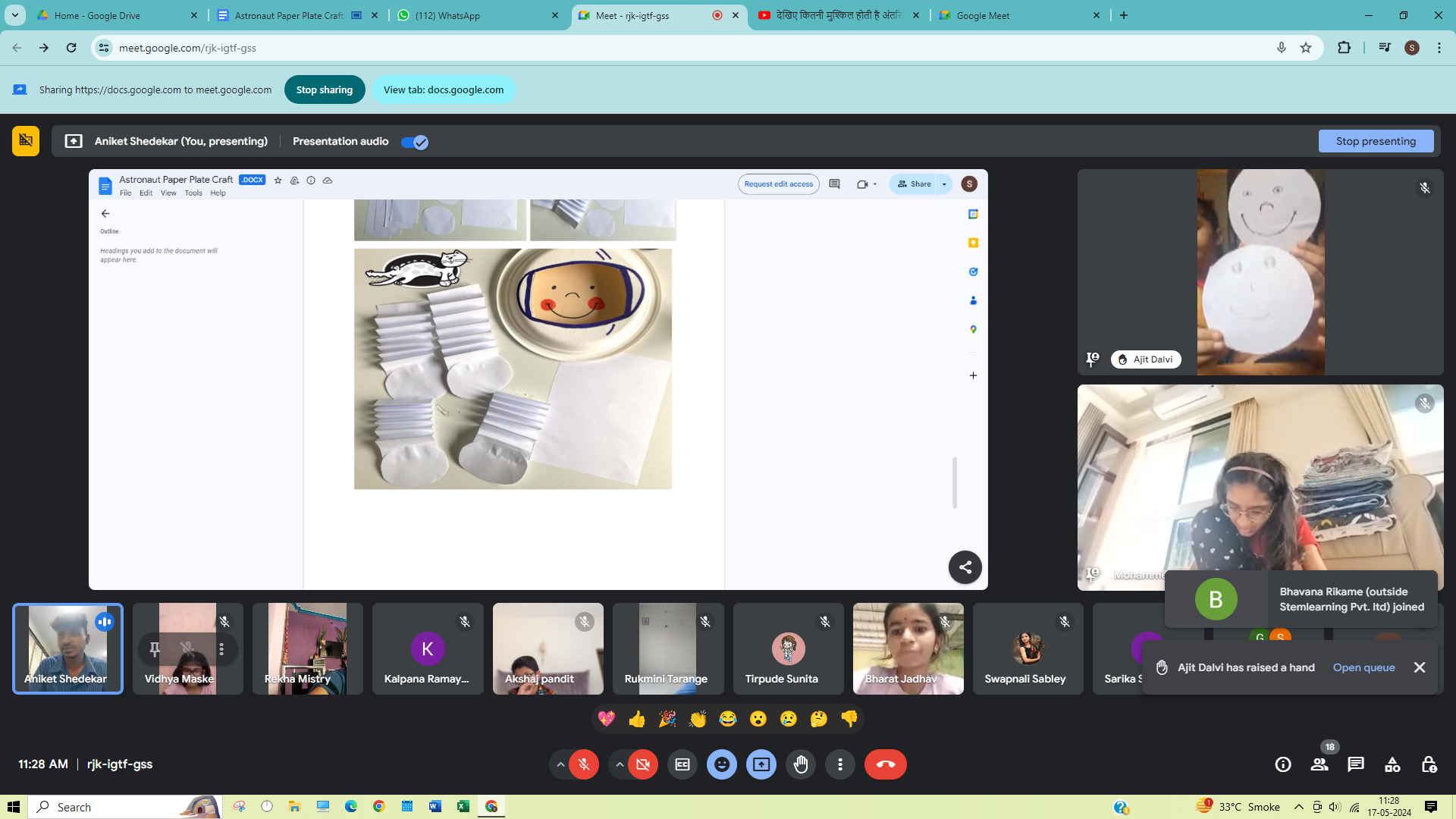
Task: Open meeting details info icon
Action: pos(1283,764)
